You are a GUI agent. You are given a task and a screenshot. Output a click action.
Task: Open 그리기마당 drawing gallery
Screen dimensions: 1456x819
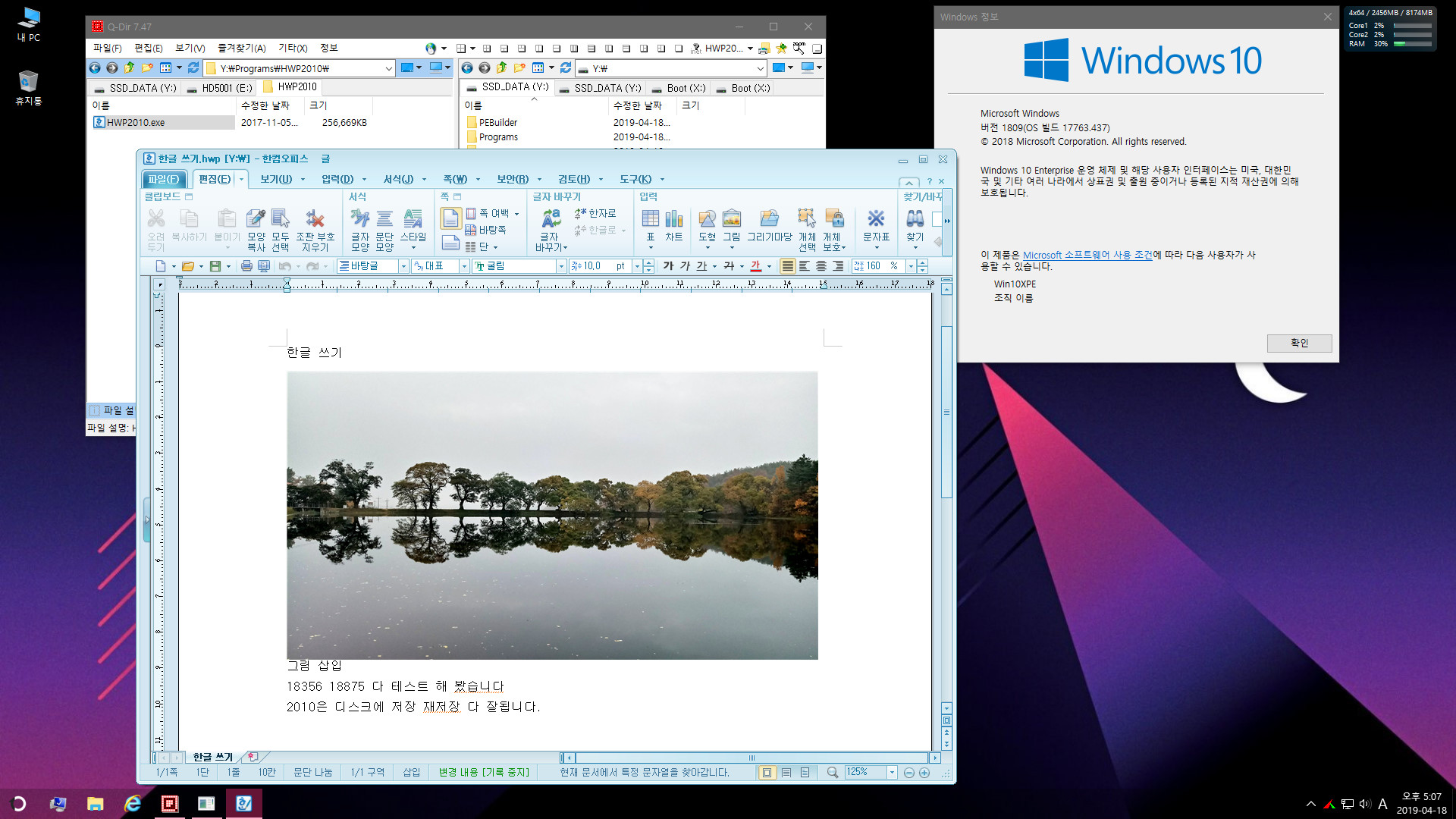coord(769,226)
